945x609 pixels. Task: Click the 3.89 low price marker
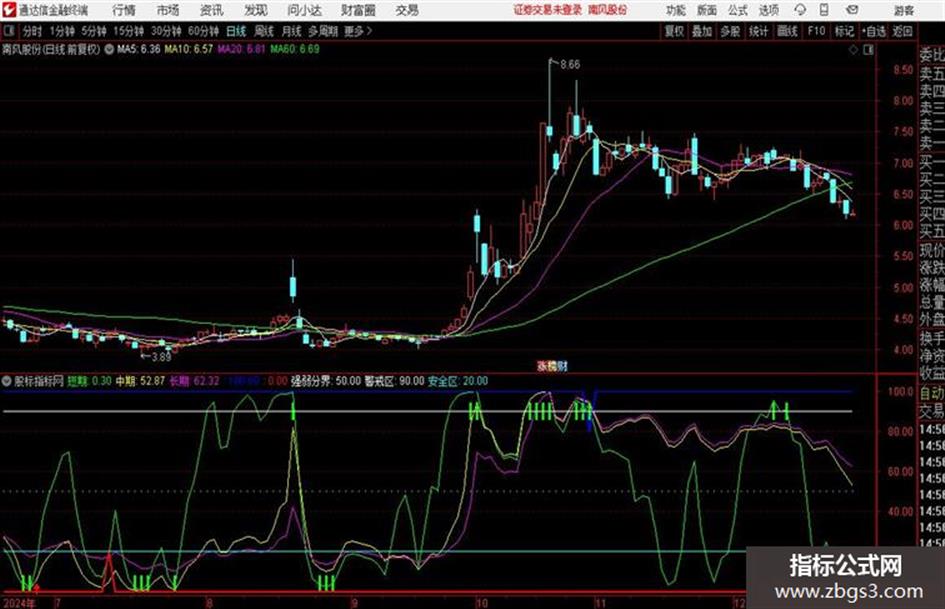click(161, 357)
